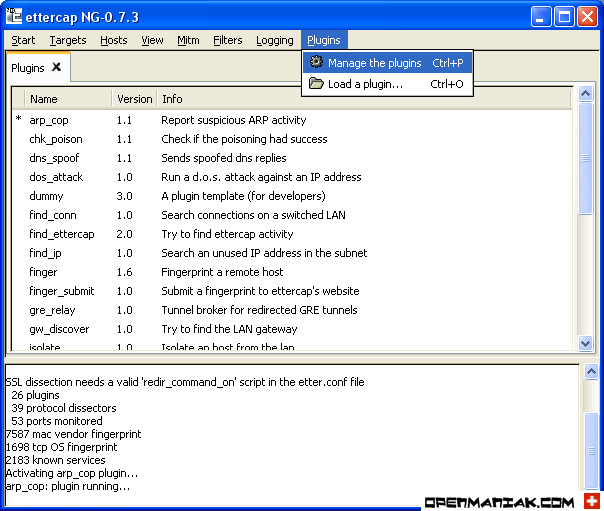Image resolution: width=604 pixels, height=511 pixels.
Task: Click 'Try to find the LAN gateway' text
Action: pos(229,329)
